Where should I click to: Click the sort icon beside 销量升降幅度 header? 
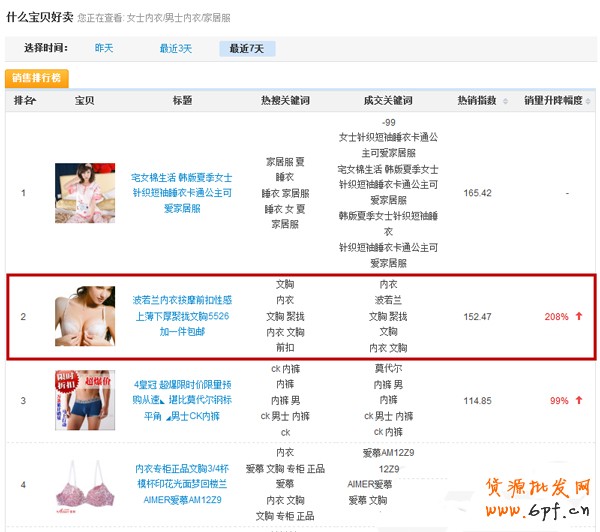(x=588, y=101)
